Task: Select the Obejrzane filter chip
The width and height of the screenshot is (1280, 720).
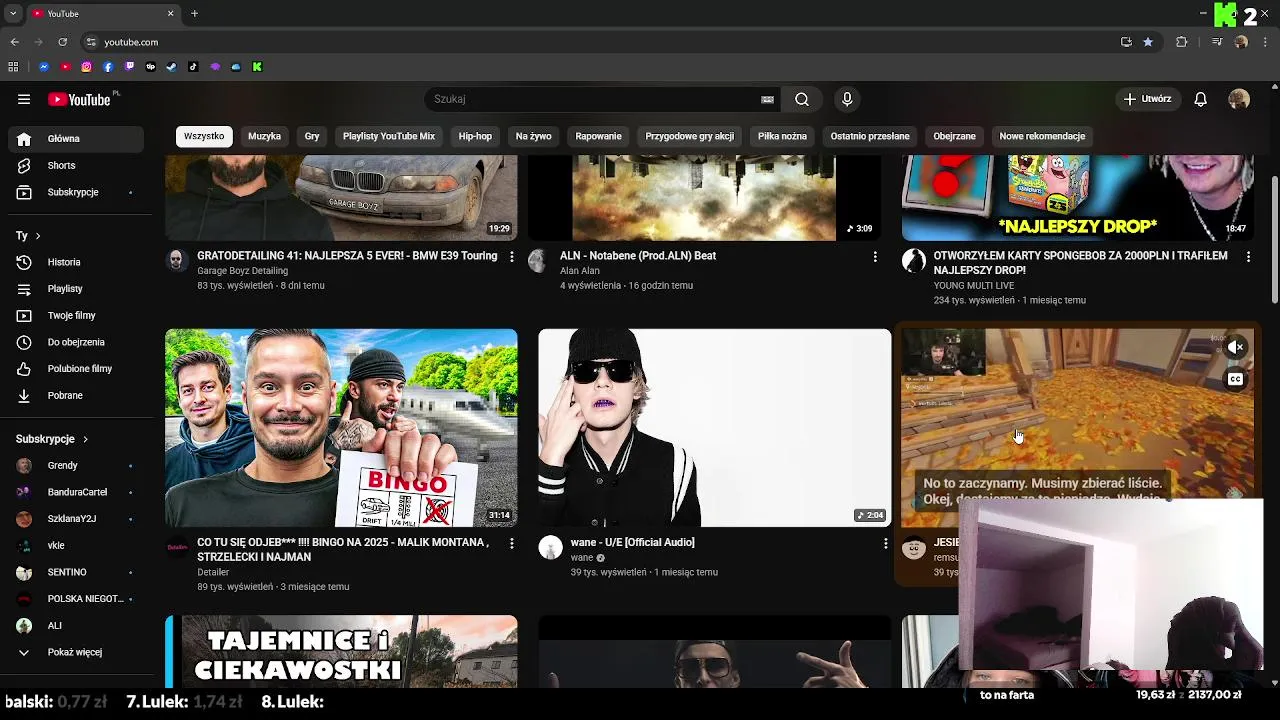Action: pyautogui.click(x=954, y=136)
